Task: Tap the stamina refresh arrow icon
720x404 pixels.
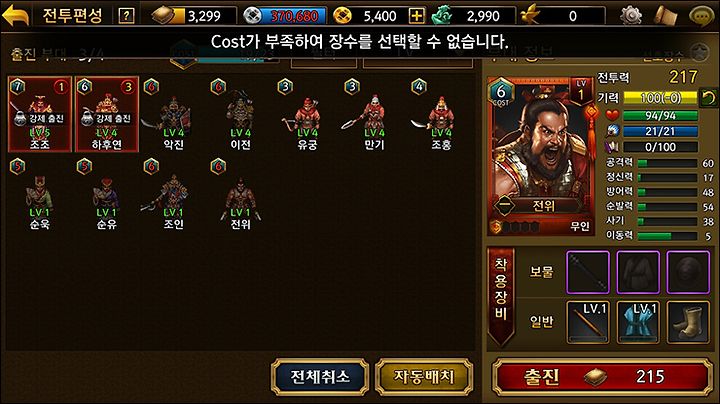Action: [x=708, y=97]
